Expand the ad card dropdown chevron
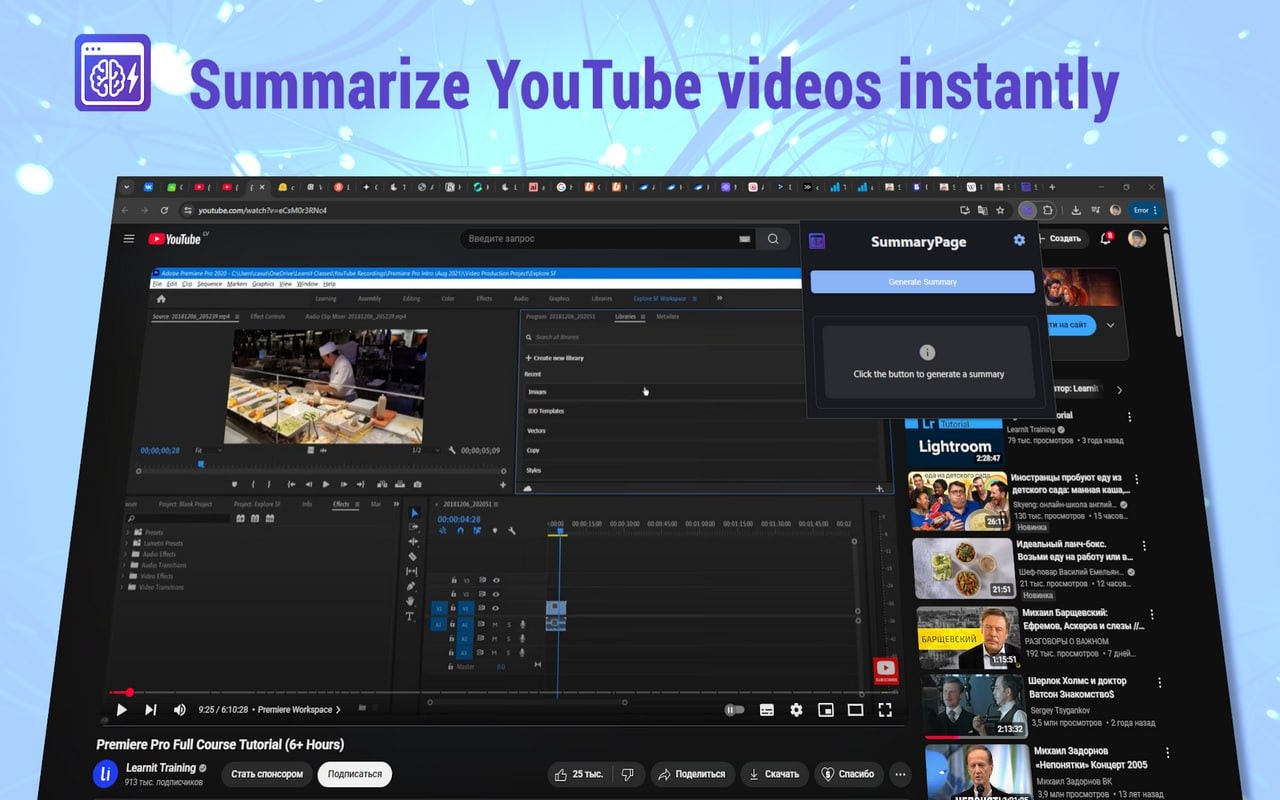Viewport: 1280px width, 800px height. click(1110, 325)
